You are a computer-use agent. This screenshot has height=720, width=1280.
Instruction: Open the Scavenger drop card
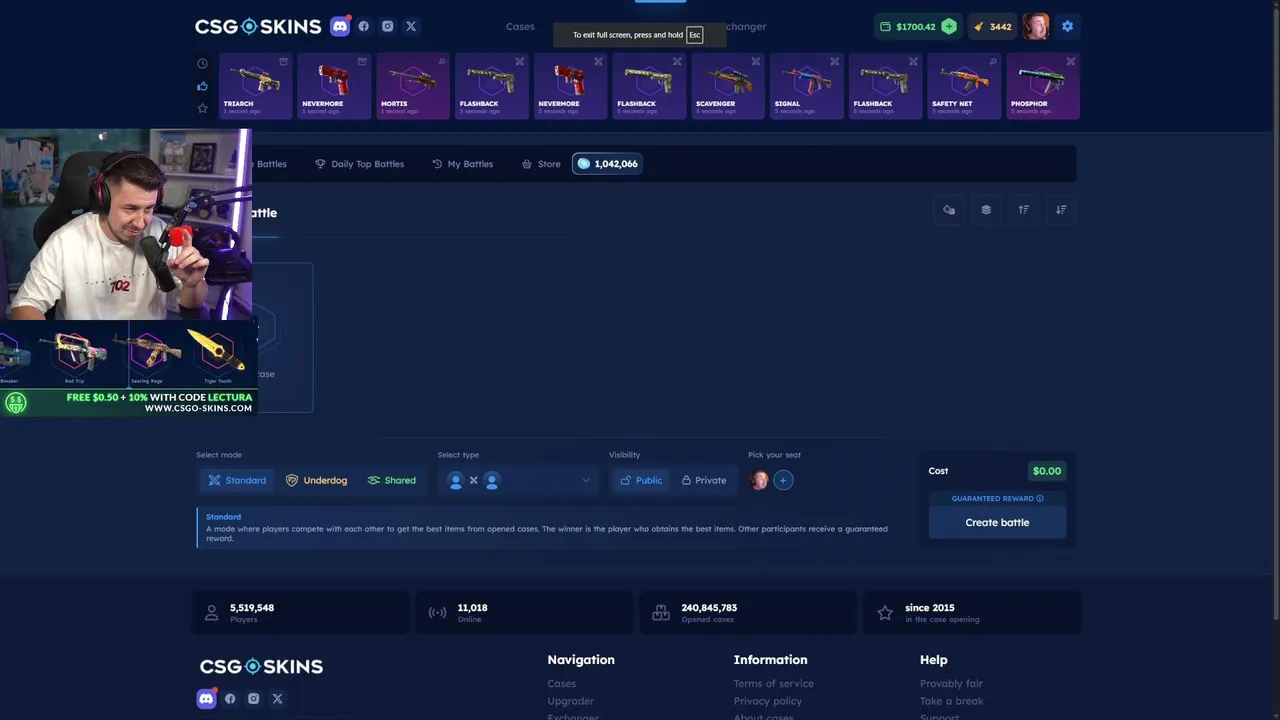point(727,86)
